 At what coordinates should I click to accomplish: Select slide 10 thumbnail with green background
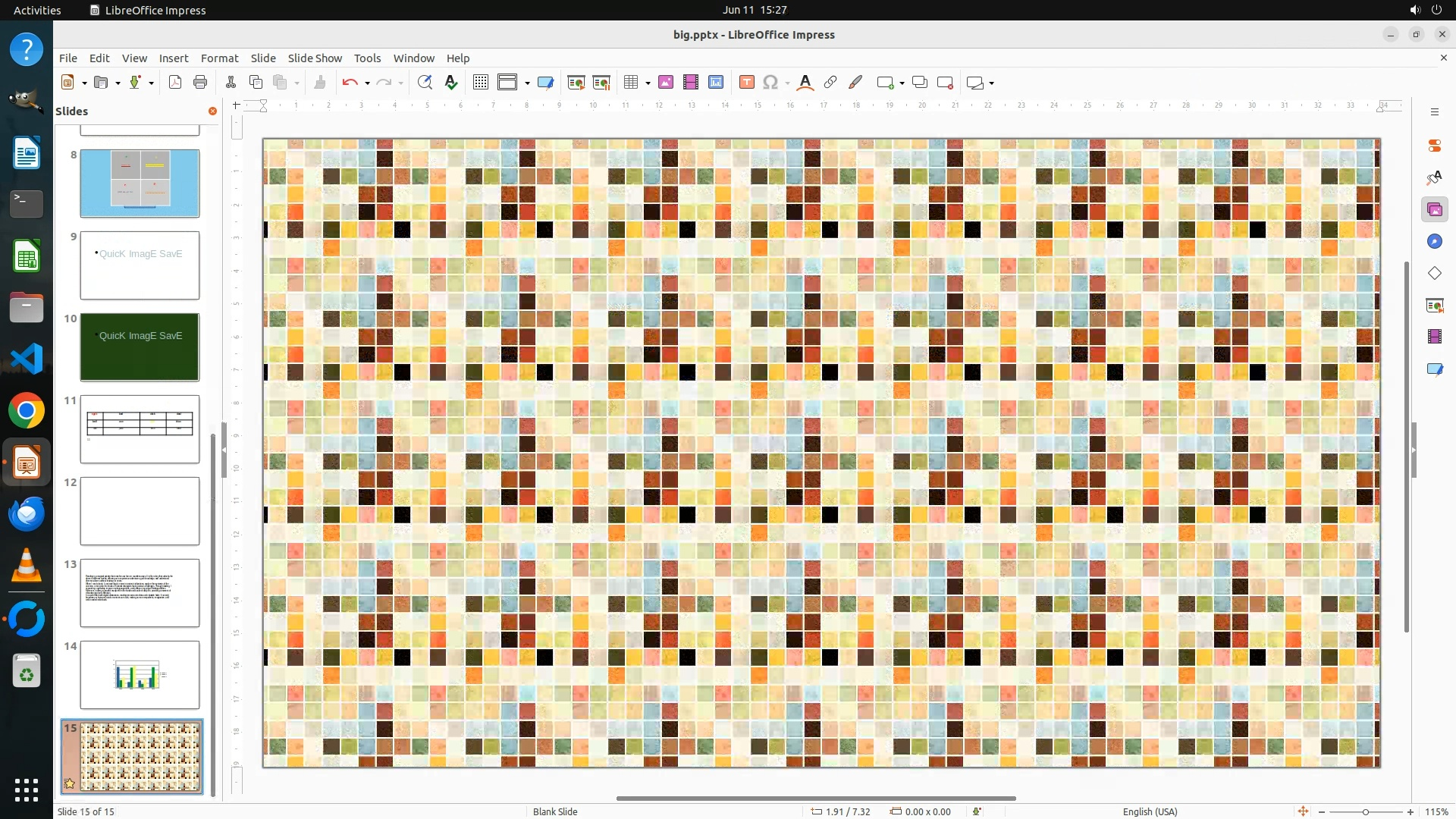tap(140, 347)
